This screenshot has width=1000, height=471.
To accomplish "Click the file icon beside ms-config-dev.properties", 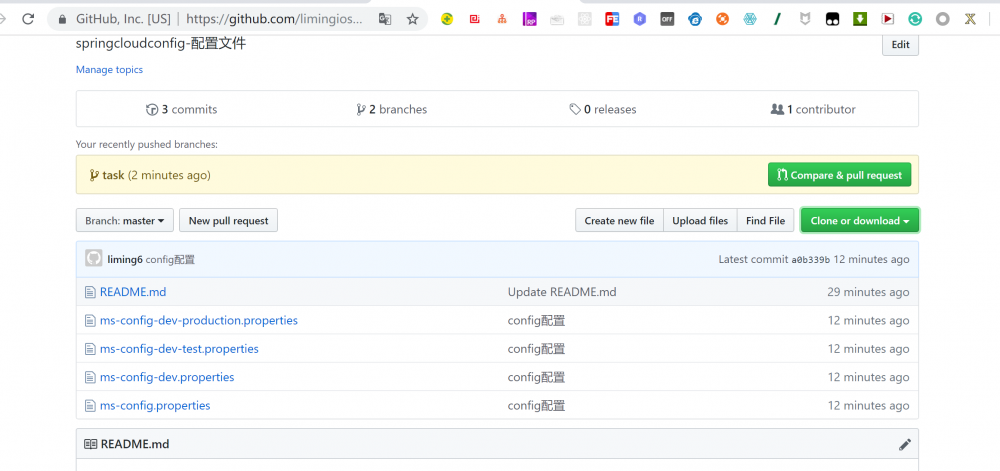I will [x=90, y=377].
